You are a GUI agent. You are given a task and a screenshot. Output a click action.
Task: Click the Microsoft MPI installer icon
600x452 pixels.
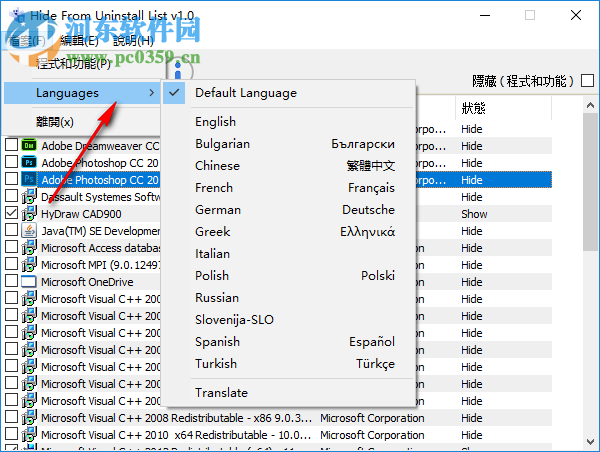(x=29, y=264)
